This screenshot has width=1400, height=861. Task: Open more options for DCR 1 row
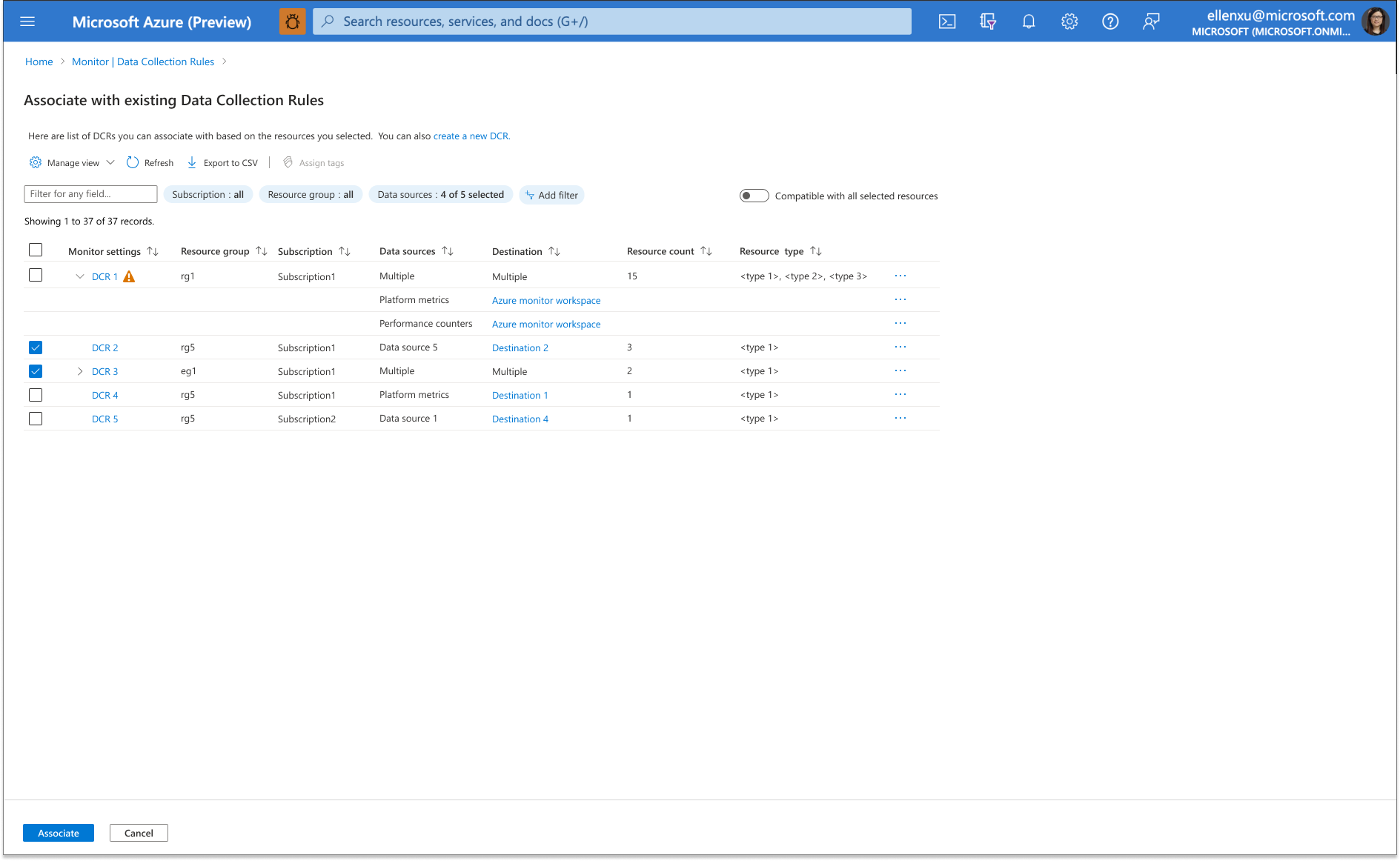click(x=900, y=276)
